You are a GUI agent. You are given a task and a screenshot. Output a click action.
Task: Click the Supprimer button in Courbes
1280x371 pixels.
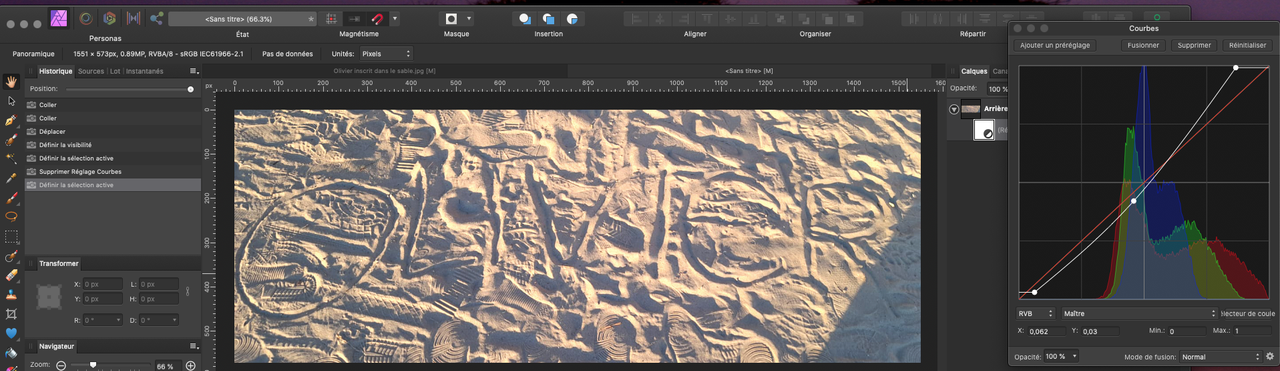click(1194, 45)
